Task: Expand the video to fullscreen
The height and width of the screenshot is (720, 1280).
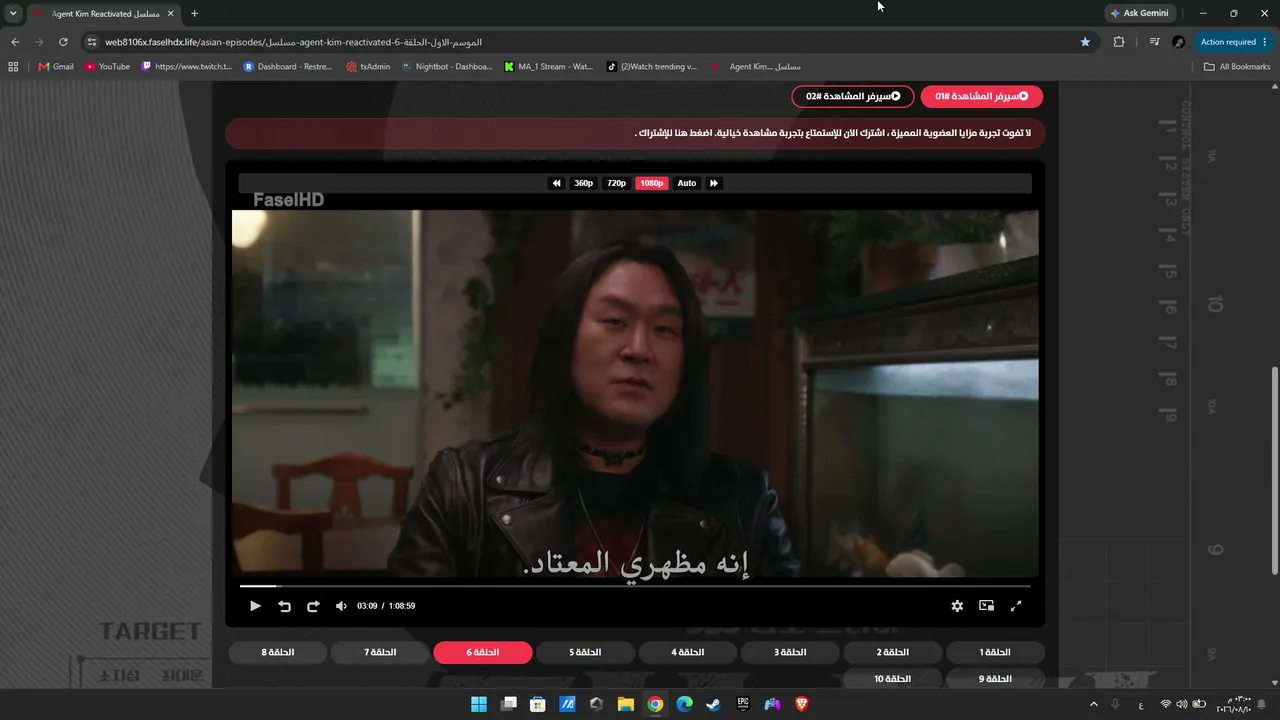Action: point(1016,606)
